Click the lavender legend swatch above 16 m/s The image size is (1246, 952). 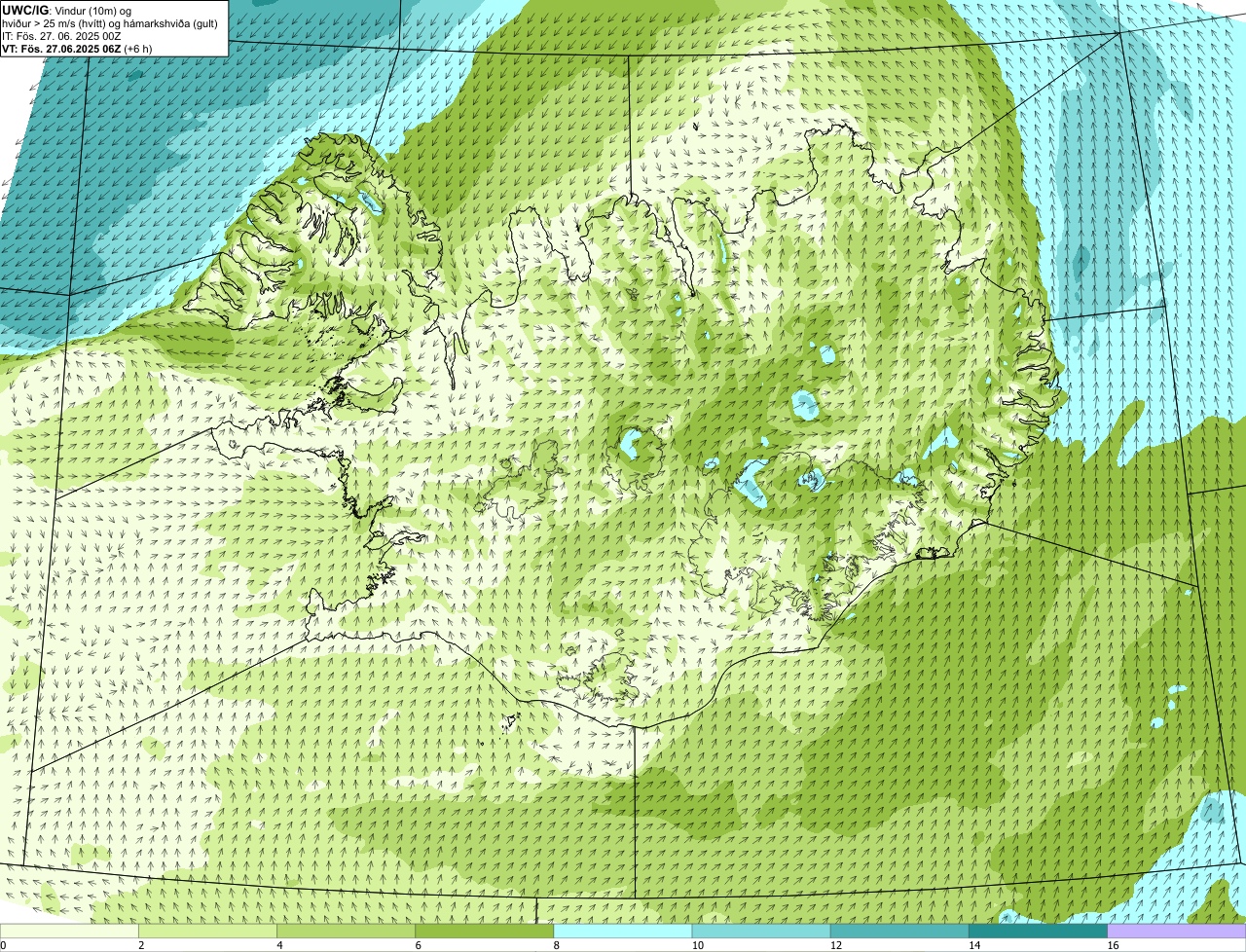1177,932
